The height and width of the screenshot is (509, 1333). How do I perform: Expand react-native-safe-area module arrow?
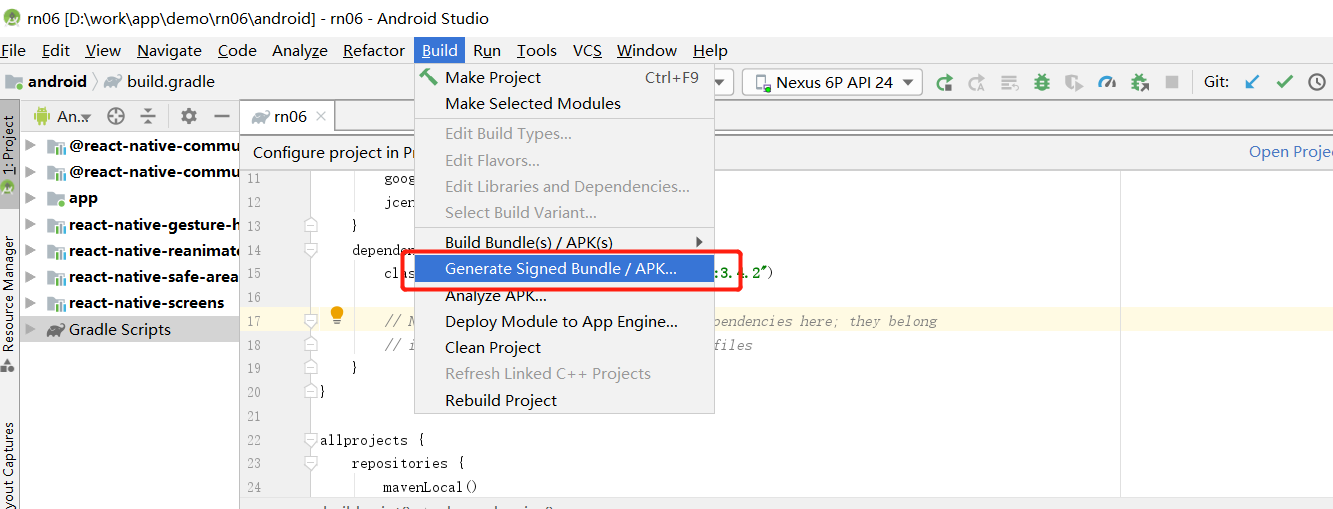pos(30,276)
